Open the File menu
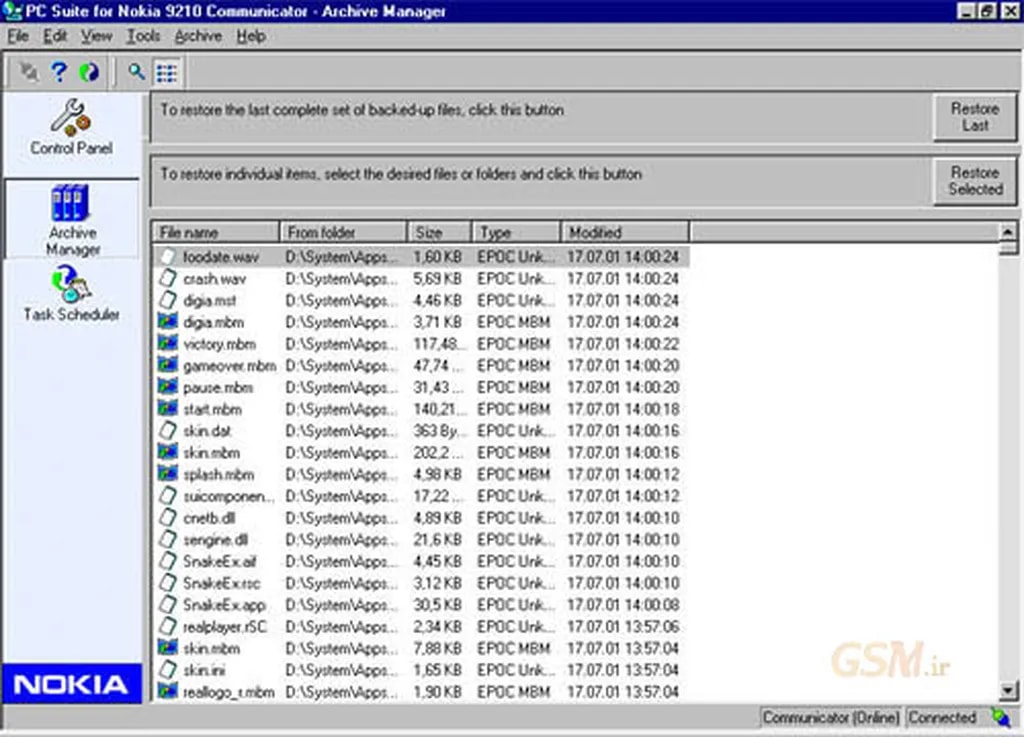Screen dimensions: 1024x737 pyautogui.click(x=17, y=36)
